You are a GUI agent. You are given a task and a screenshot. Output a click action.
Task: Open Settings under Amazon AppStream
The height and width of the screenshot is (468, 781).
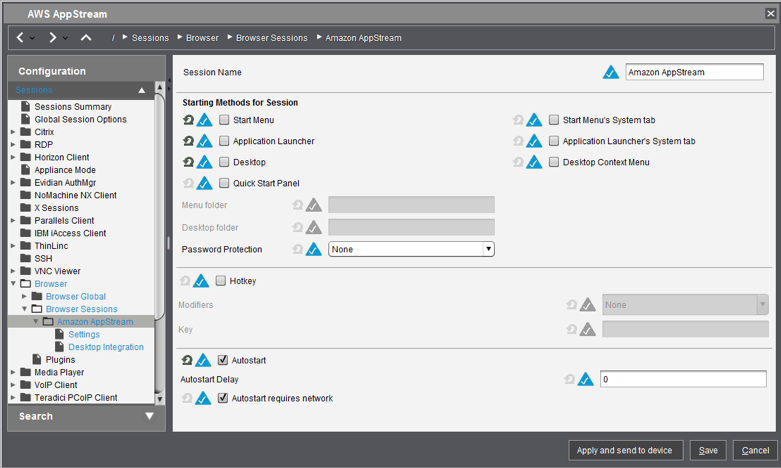point(84,335)
